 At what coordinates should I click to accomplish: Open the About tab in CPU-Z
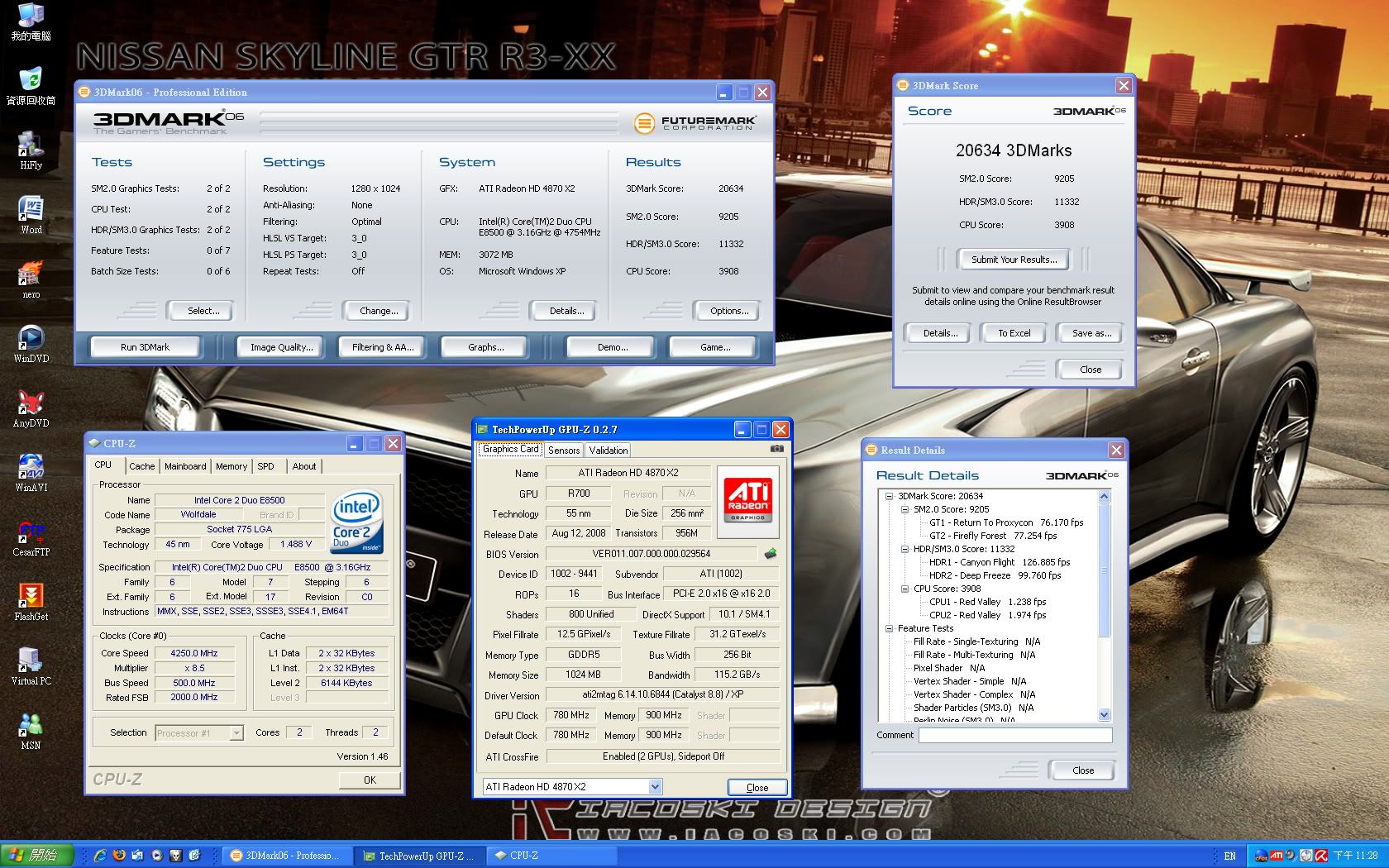click(303, 466)
